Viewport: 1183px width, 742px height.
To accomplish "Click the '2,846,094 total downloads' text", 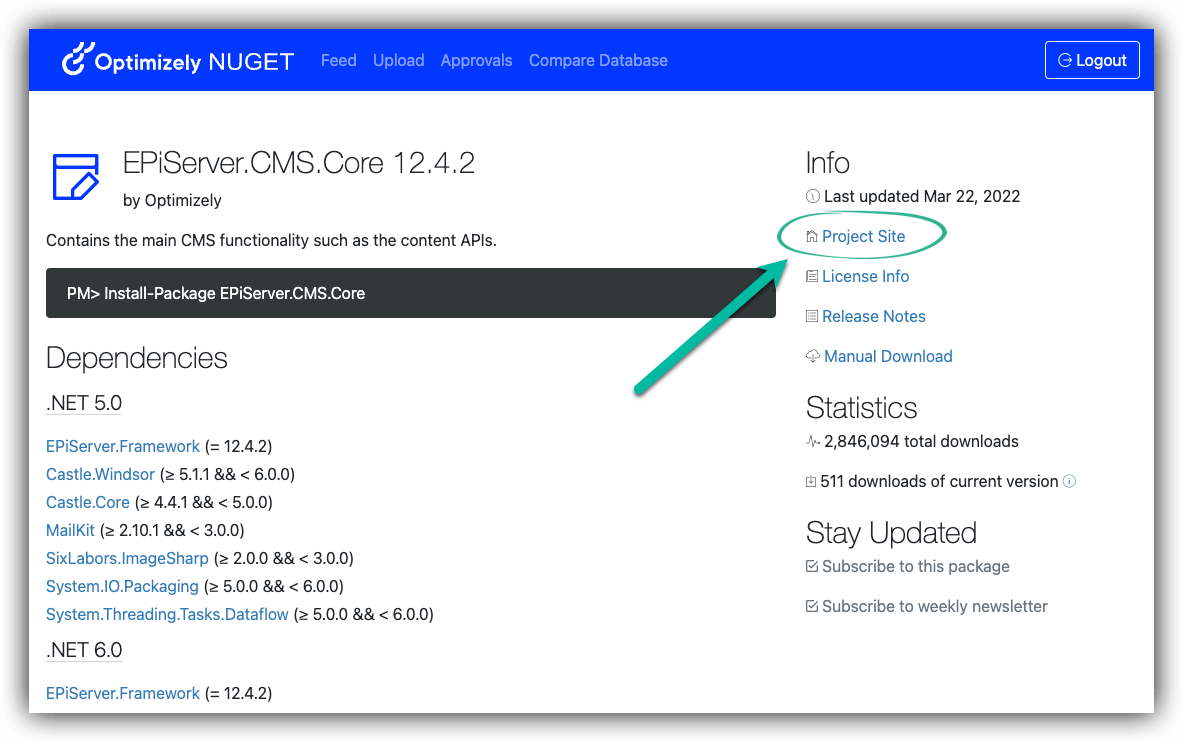I will (x=921, y=442).
